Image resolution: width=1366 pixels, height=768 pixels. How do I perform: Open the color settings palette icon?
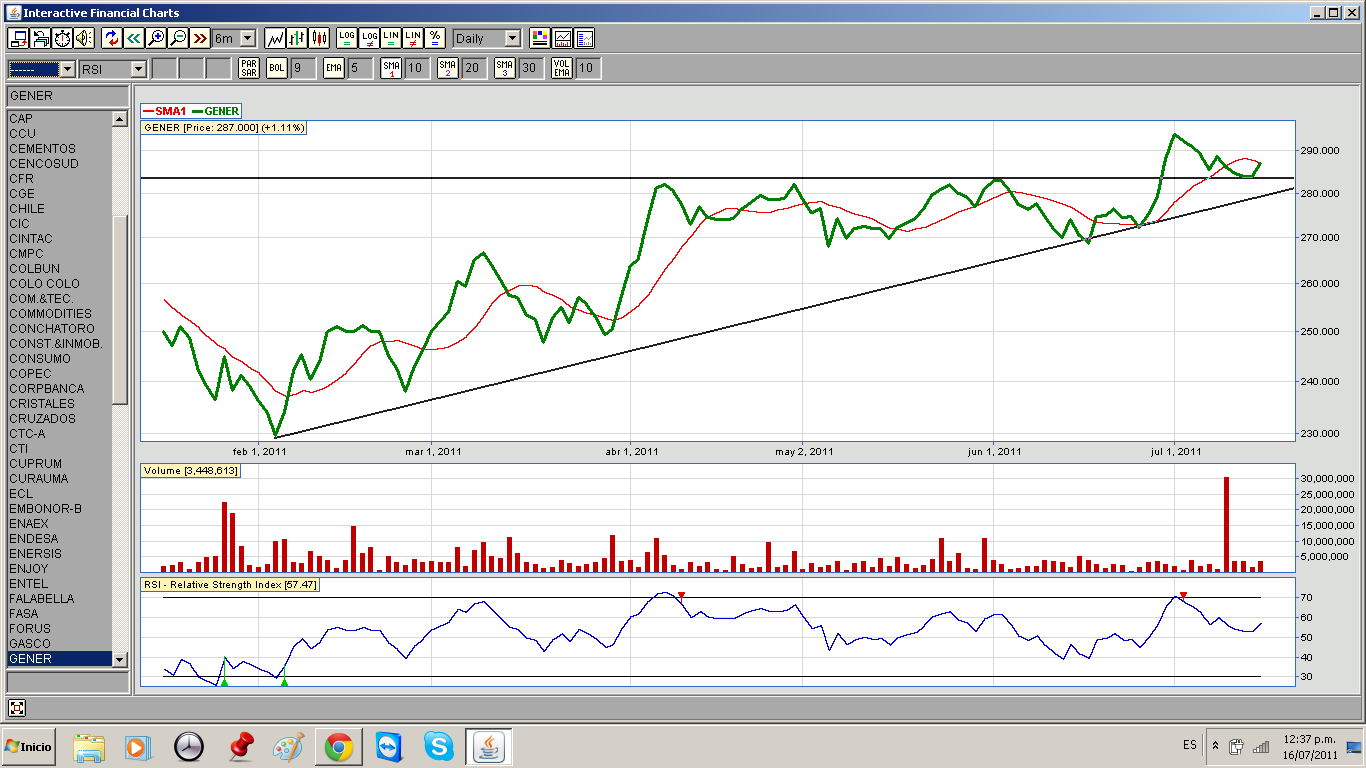coord(540,38)
